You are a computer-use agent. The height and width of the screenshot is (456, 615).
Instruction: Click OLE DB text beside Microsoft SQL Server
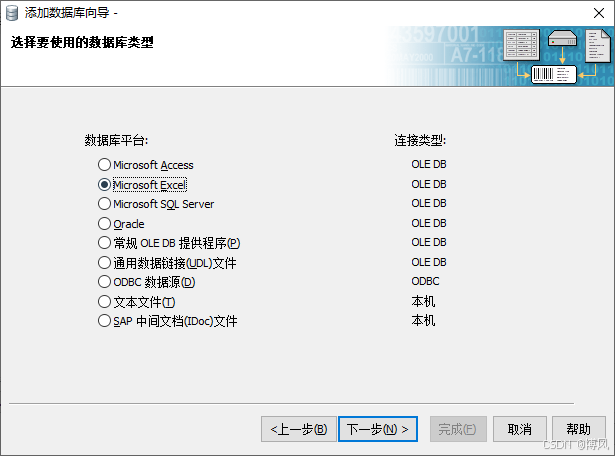(x=429, y=203)
